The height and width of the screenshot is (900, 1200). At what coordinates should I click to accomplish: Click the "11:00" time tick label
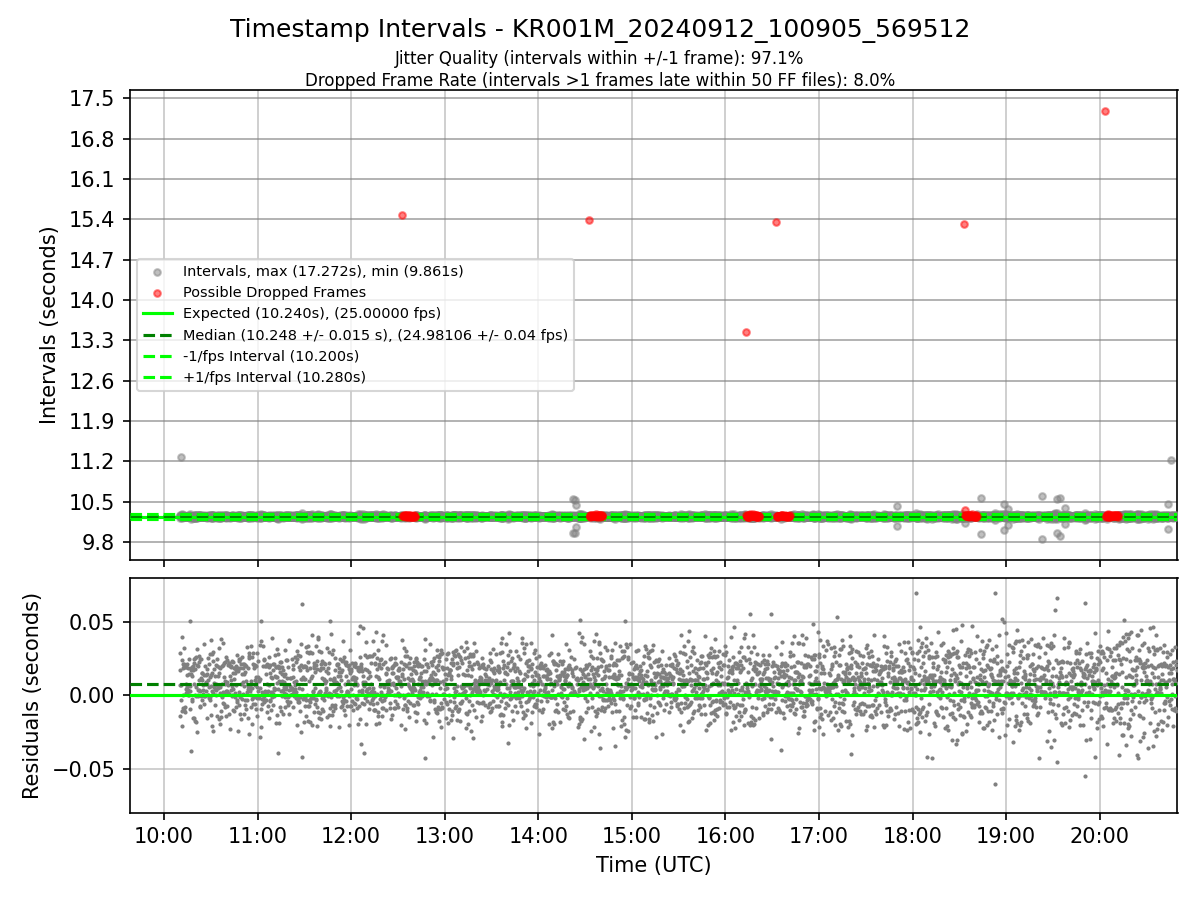[258, 837]
